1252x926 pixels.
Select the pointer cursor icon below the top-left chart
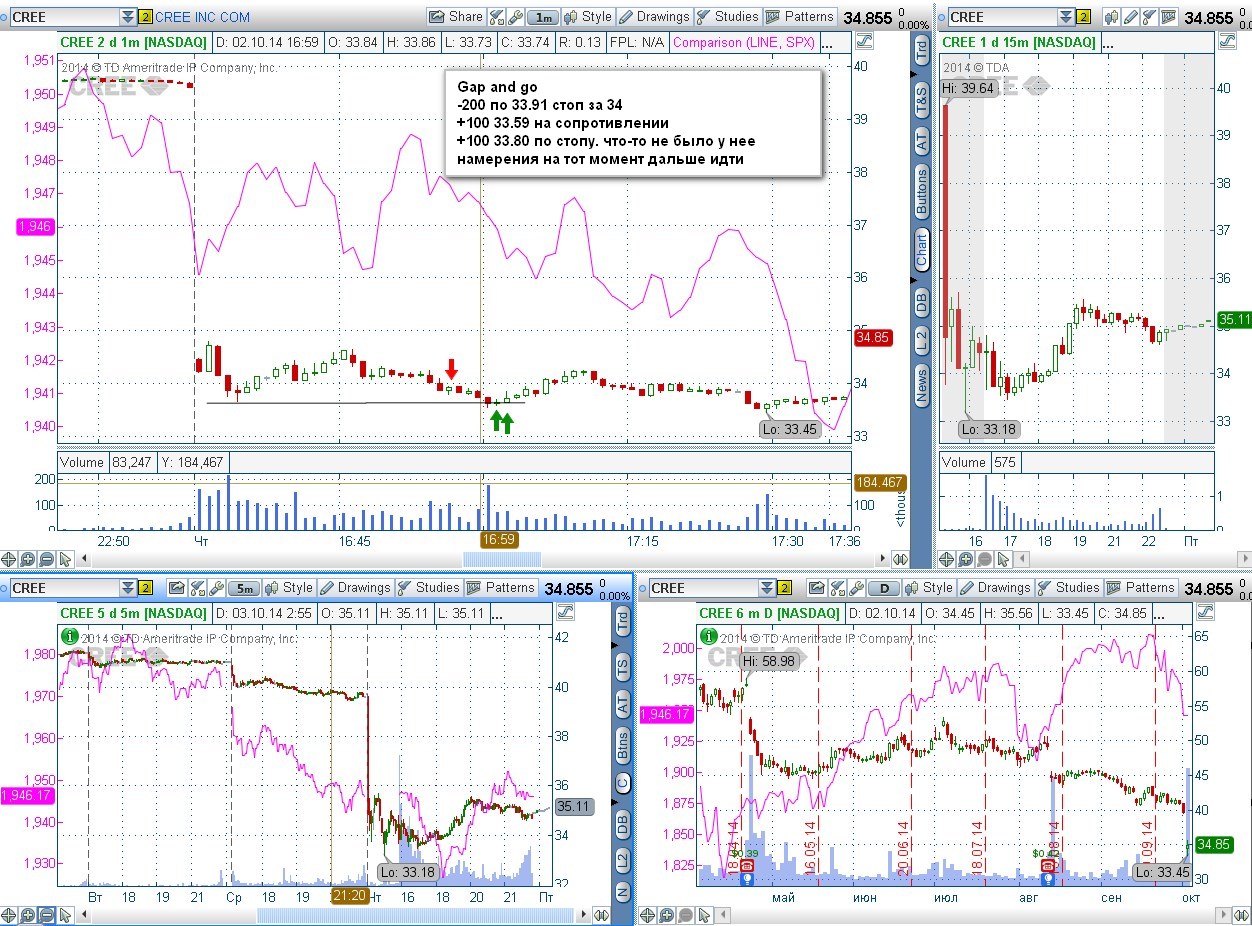[65, 559]
